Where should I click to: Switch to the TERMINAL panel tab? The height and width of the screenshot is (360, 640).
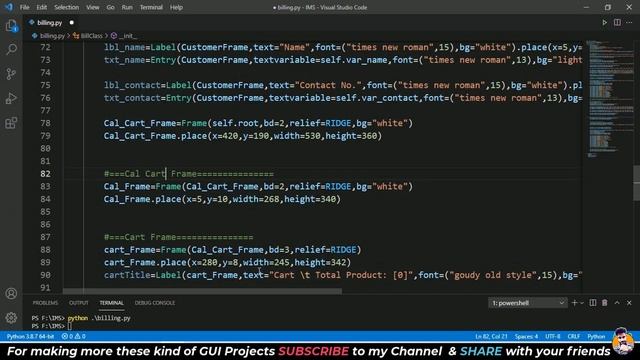click(111, 303)
